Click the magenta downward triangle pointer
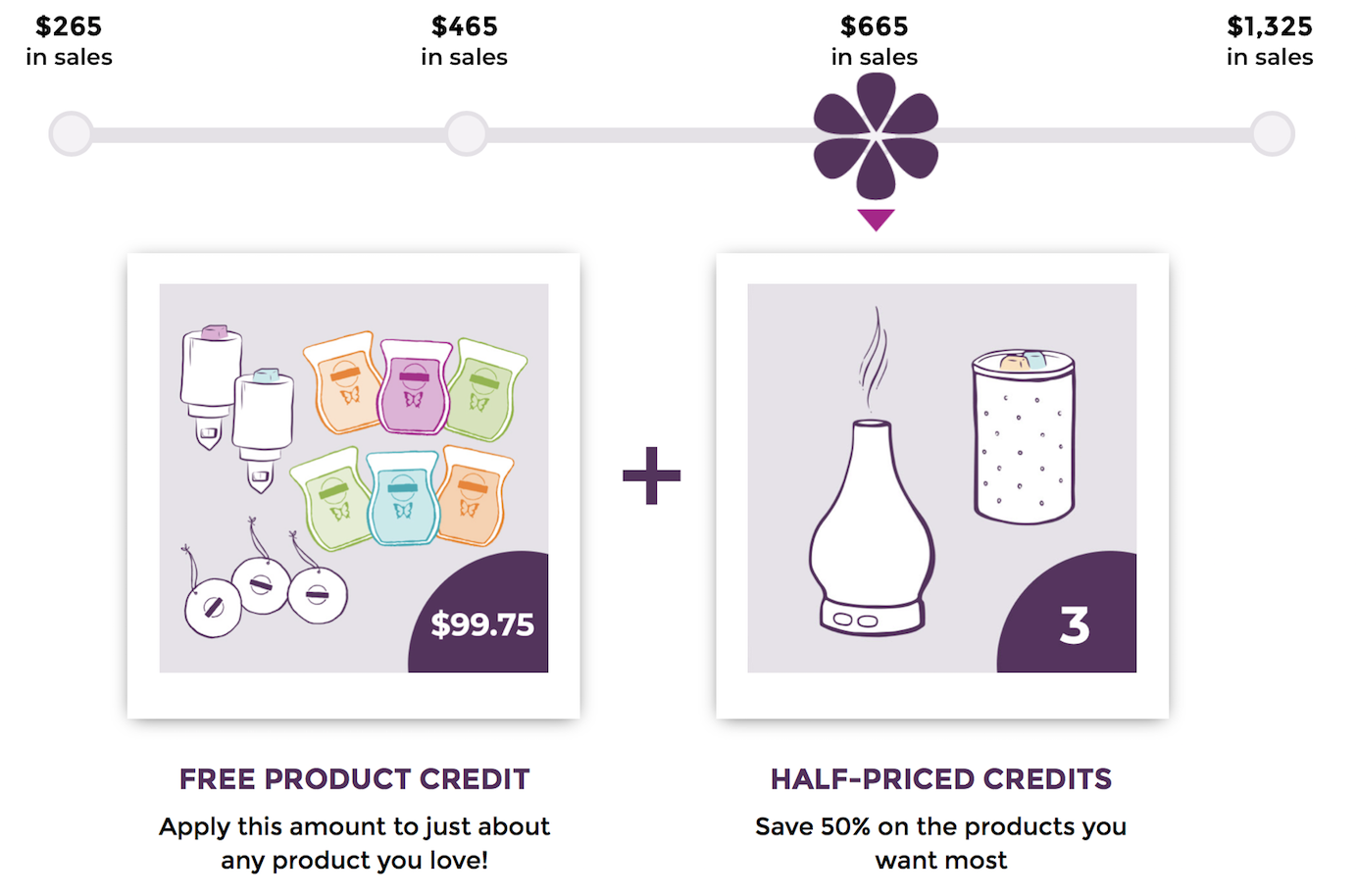The image size is (1357, 896). (876, 220)
